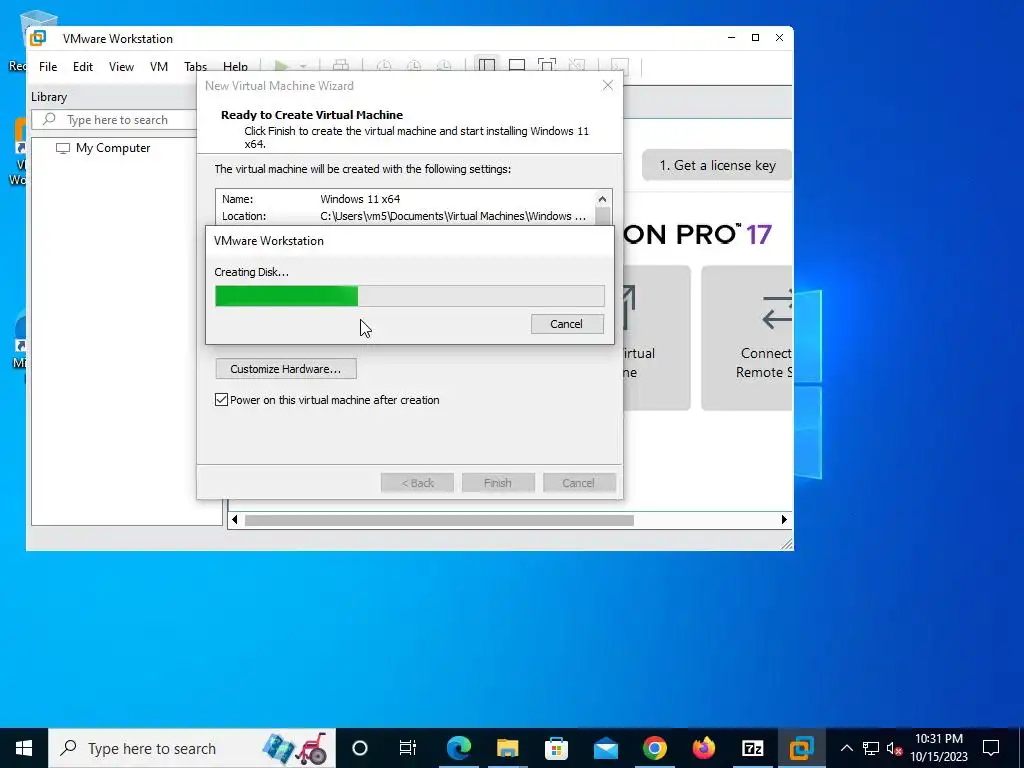The height and width of the screenshot is (768, 1024).
Task: Click the VMware Workstation taskbar icon
Action: point(801,748)
